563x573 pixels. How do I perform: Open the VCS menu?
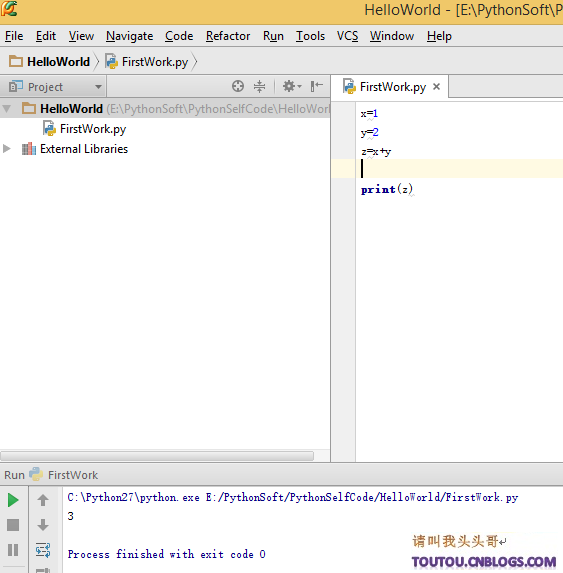pos(347,36)
